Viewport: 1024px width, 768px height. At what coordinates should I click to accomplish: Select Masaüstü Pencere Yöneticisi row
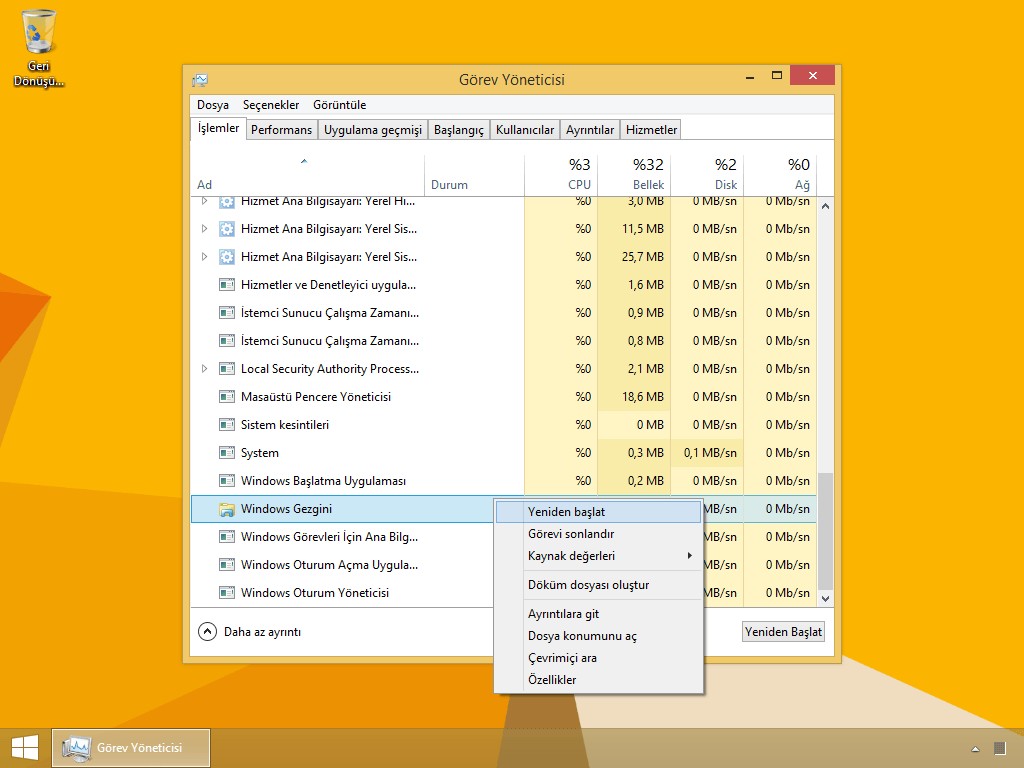(x=504, y=397)
